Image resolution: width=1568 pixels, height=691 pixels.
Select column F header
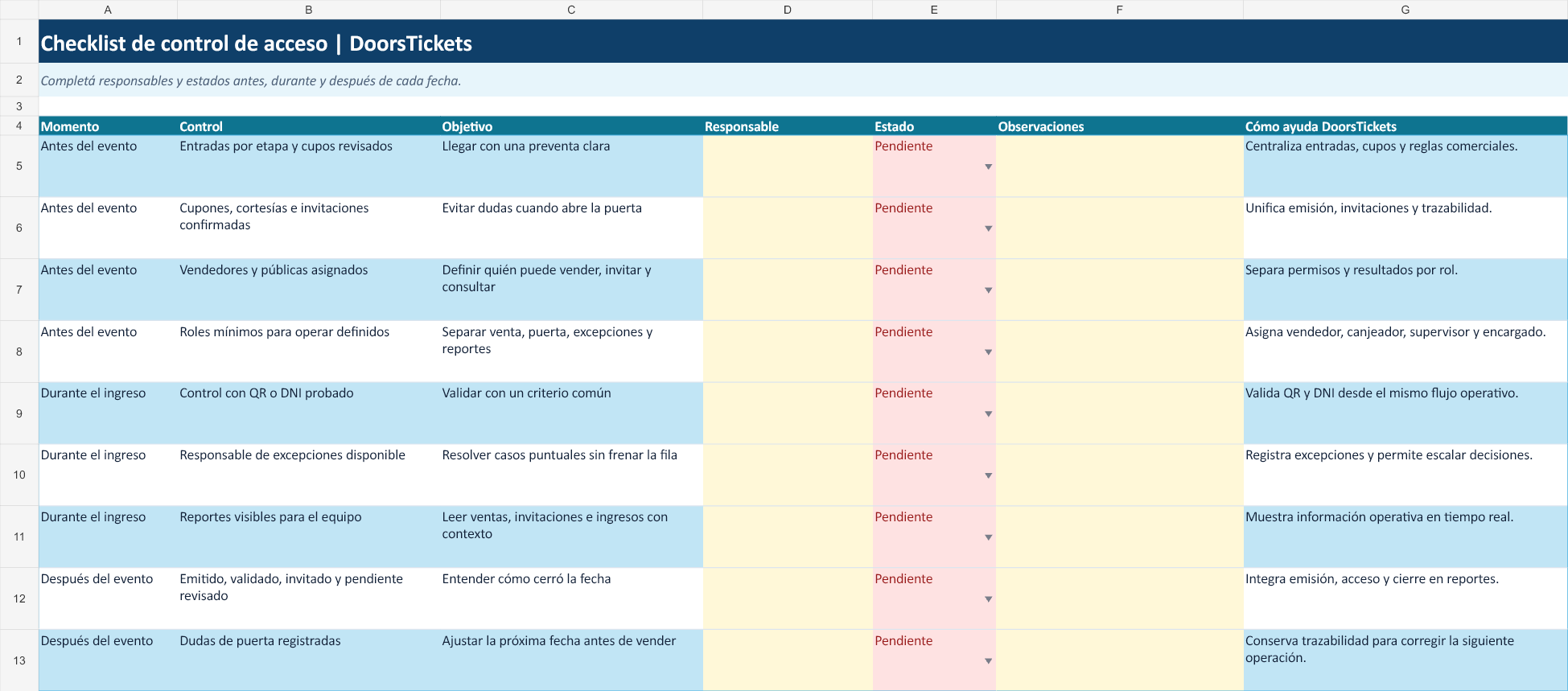pos(1119,10)
